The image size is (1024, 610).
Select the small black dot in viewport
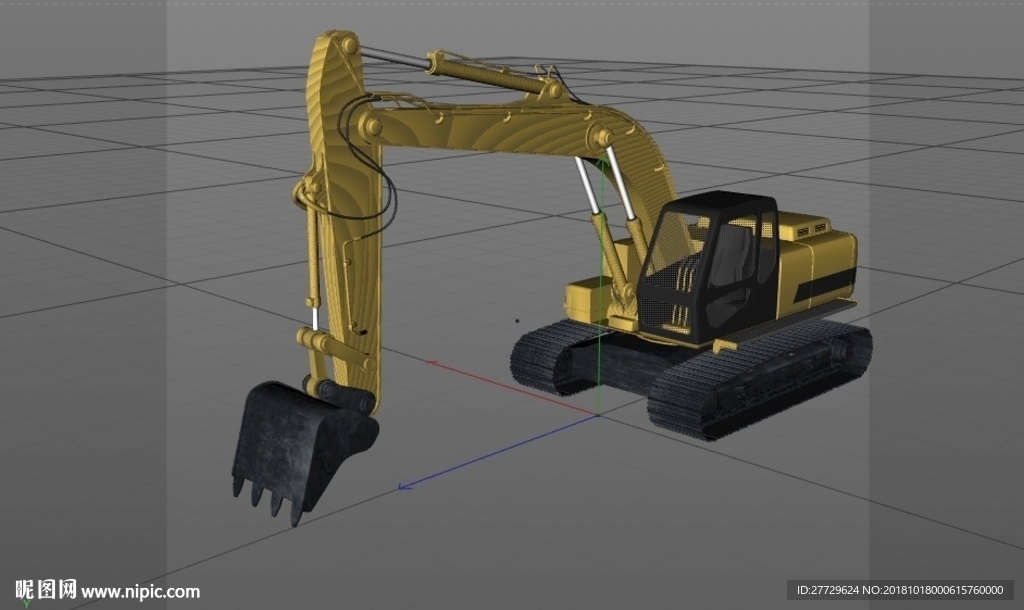pos(517,321)
